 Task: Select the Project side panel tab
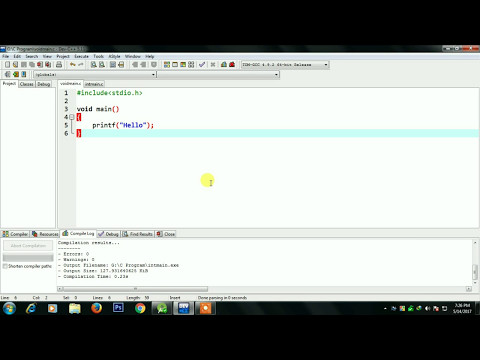tap(9, 84)
